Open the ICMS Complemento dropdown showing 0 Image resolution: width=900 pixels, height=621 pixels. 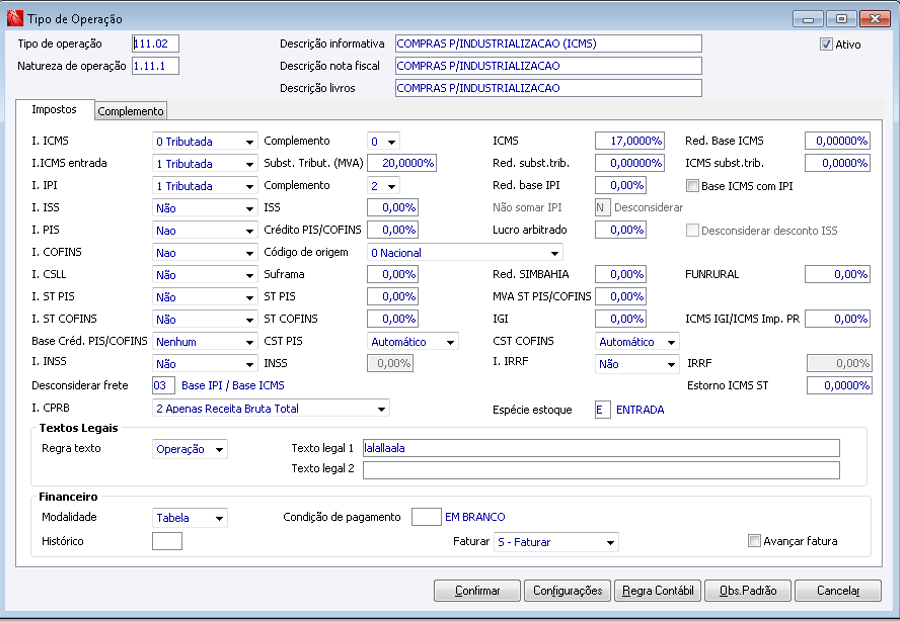click(x=383, y=141)
